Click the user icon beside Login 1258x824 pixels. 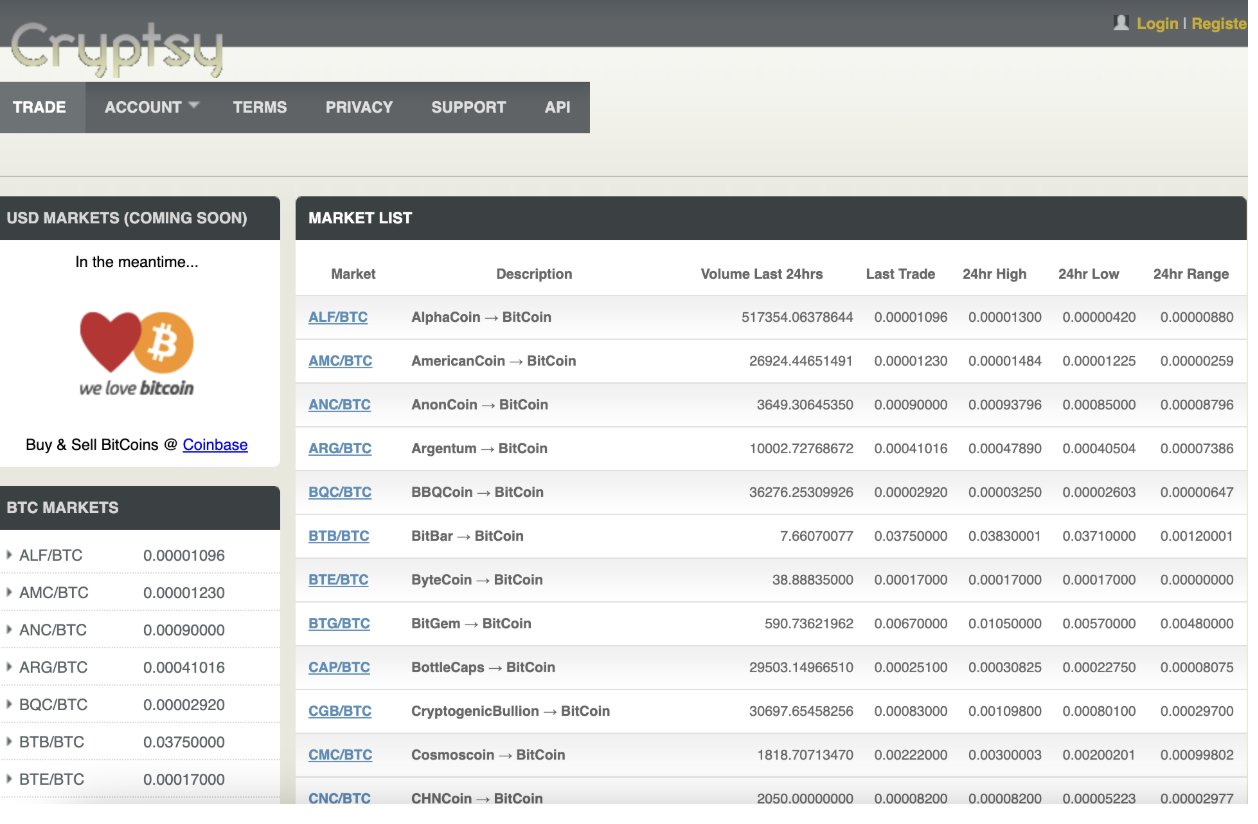tap(1121, 22)
